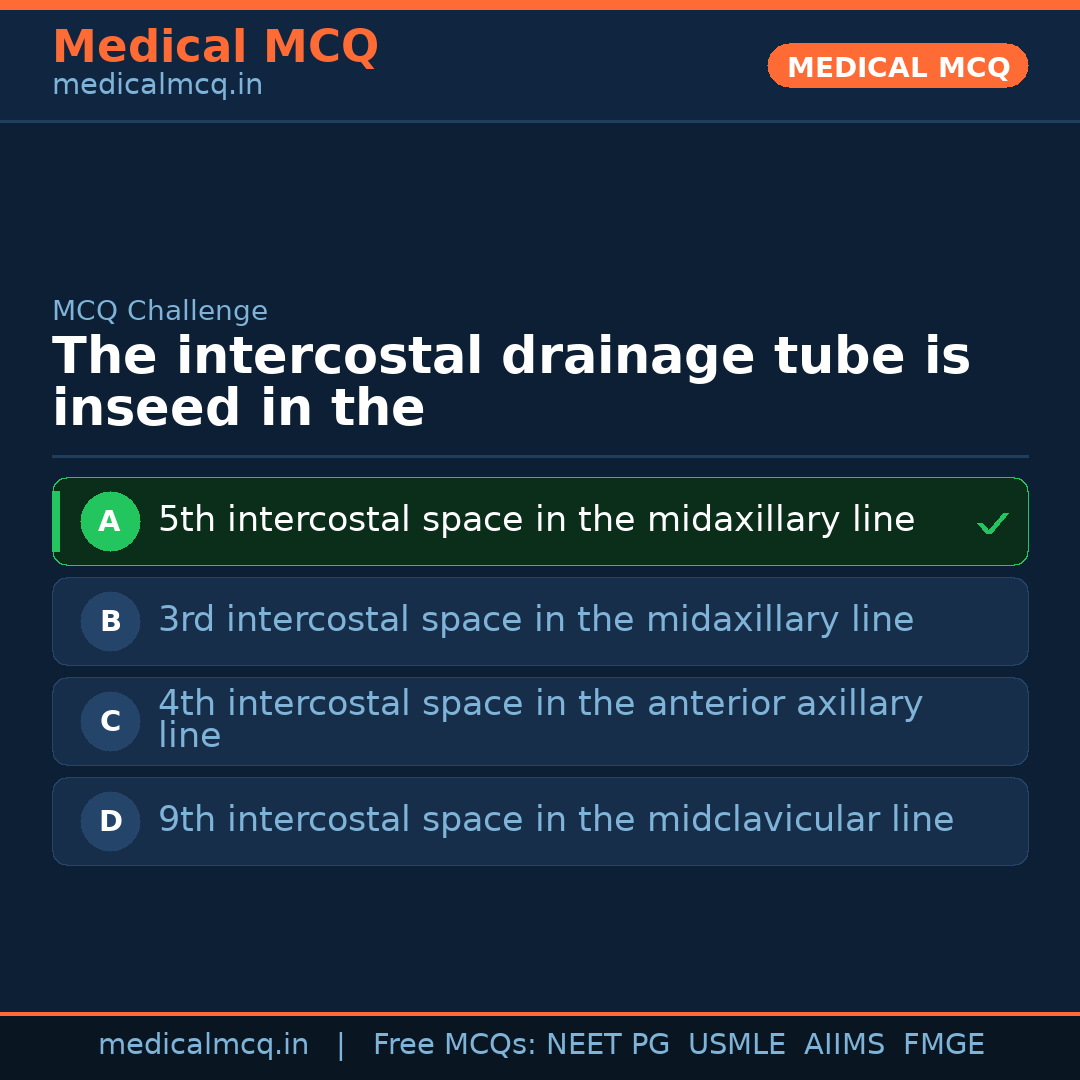Viewport: 1080px width, 1080px height.
Task: Click 'USMLE' in the footer
Action: pos(736,1045)
